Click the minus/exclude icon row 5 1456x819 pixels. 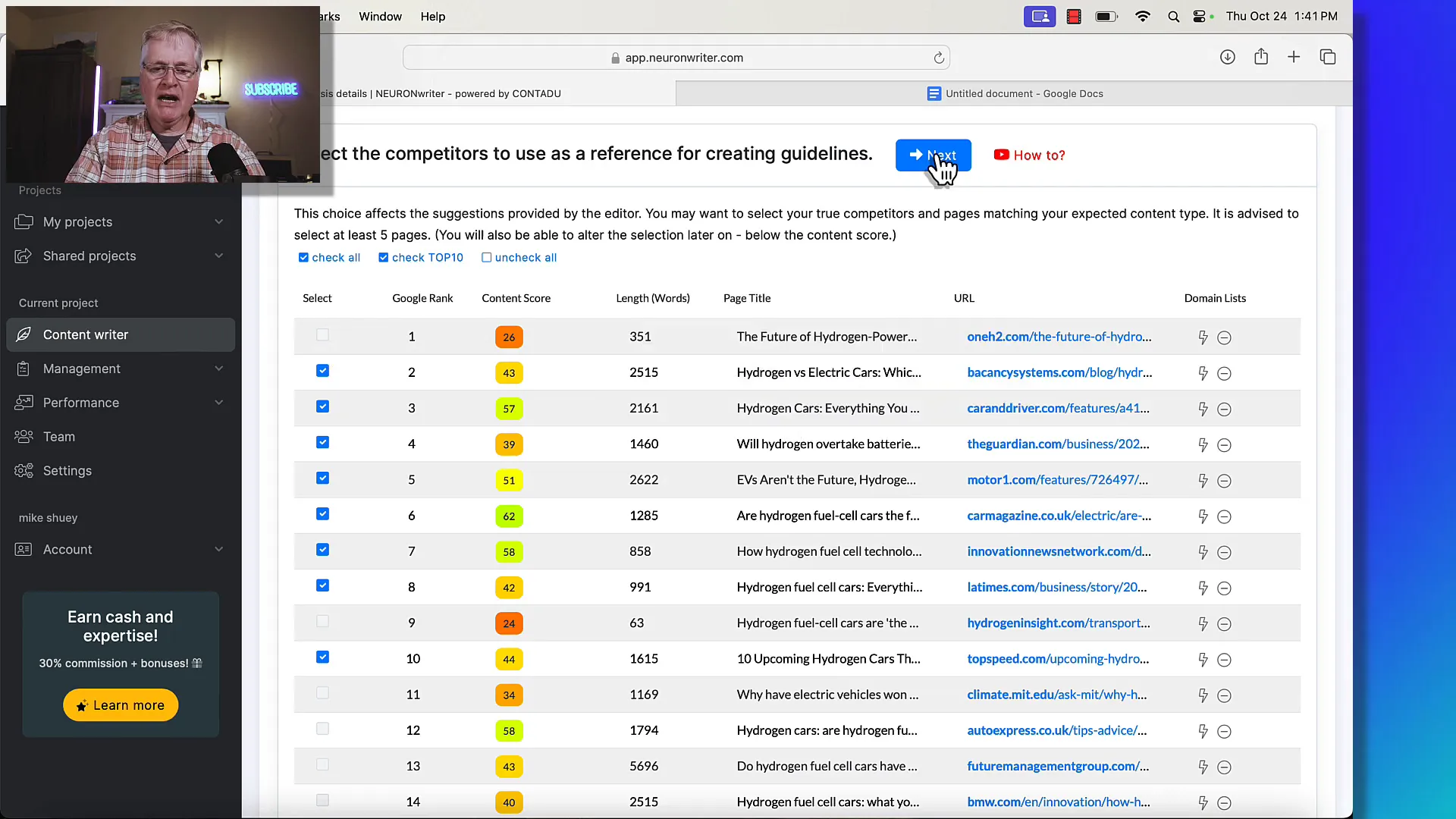(x=1224, y=479)
